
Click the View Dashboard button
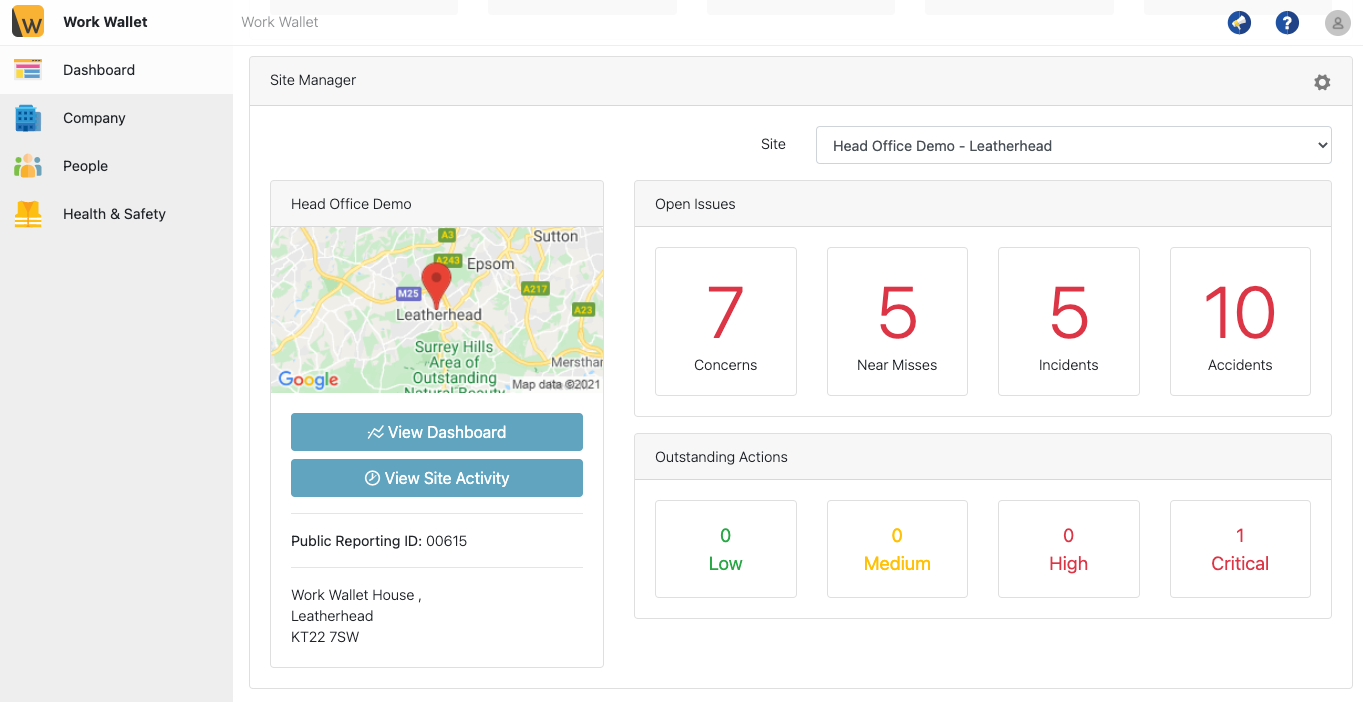click(437, 432)
